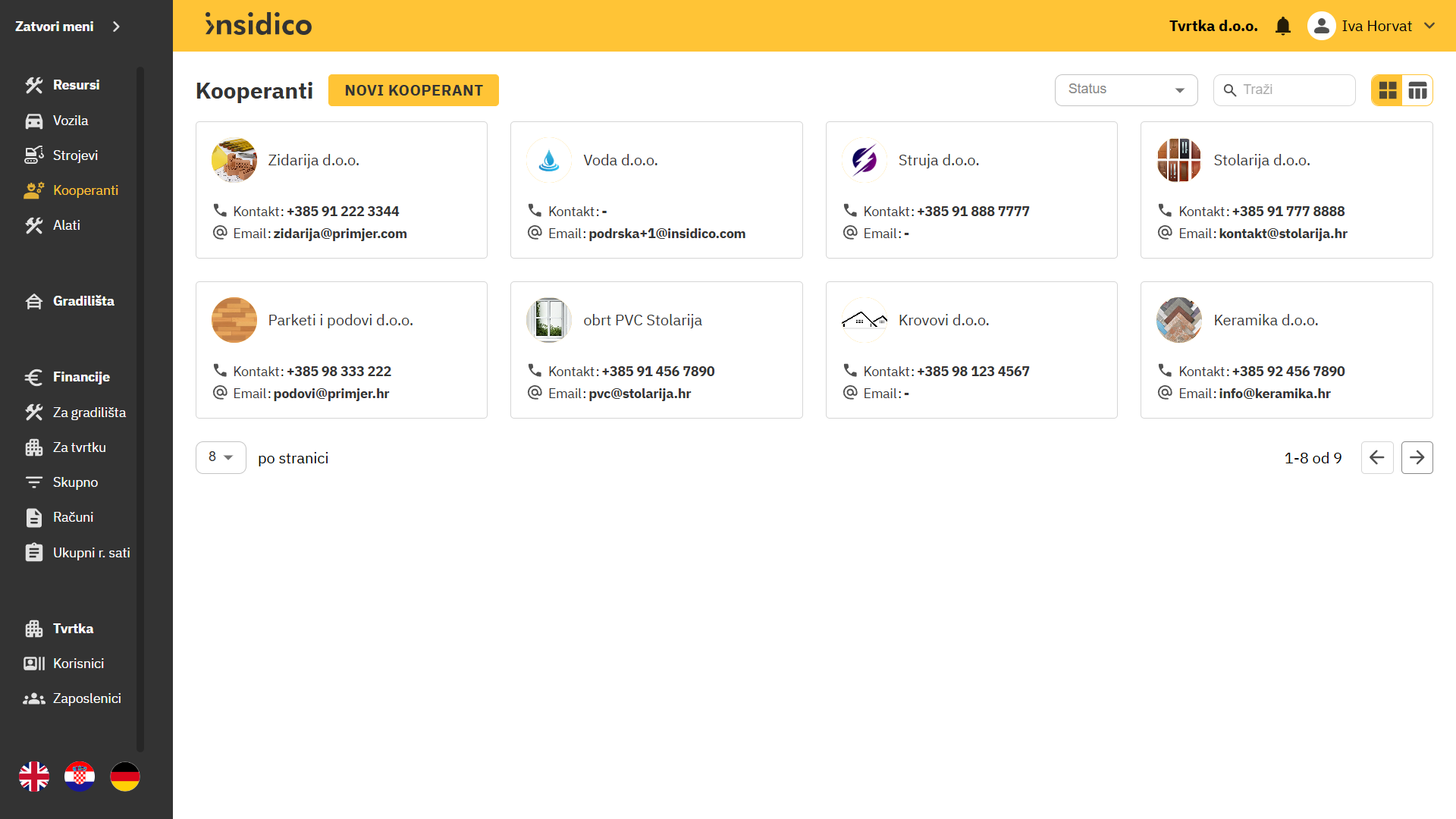Click the Zaposlenici people icon

click(x=34, y=698)
